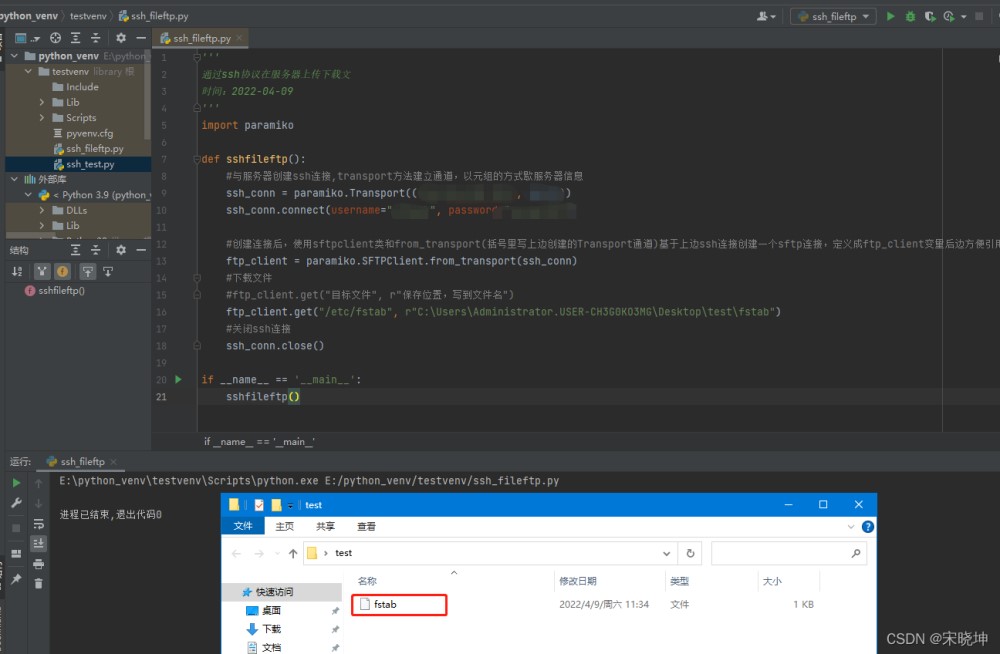The width and height of the screenshot is (1000, 654).
Task: Toggle scroll to end in run console
Action: click(39, 544)
